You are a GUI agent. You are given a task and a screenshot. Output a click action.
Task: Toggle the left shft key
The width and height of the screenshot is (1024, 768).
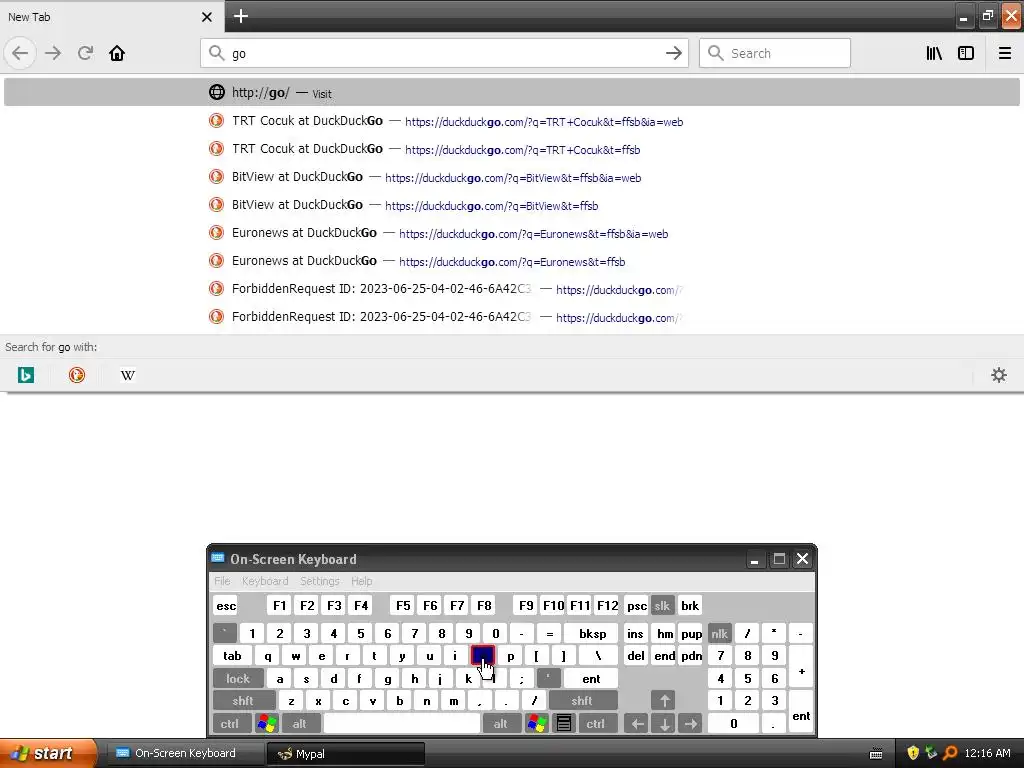click(242, 701)
